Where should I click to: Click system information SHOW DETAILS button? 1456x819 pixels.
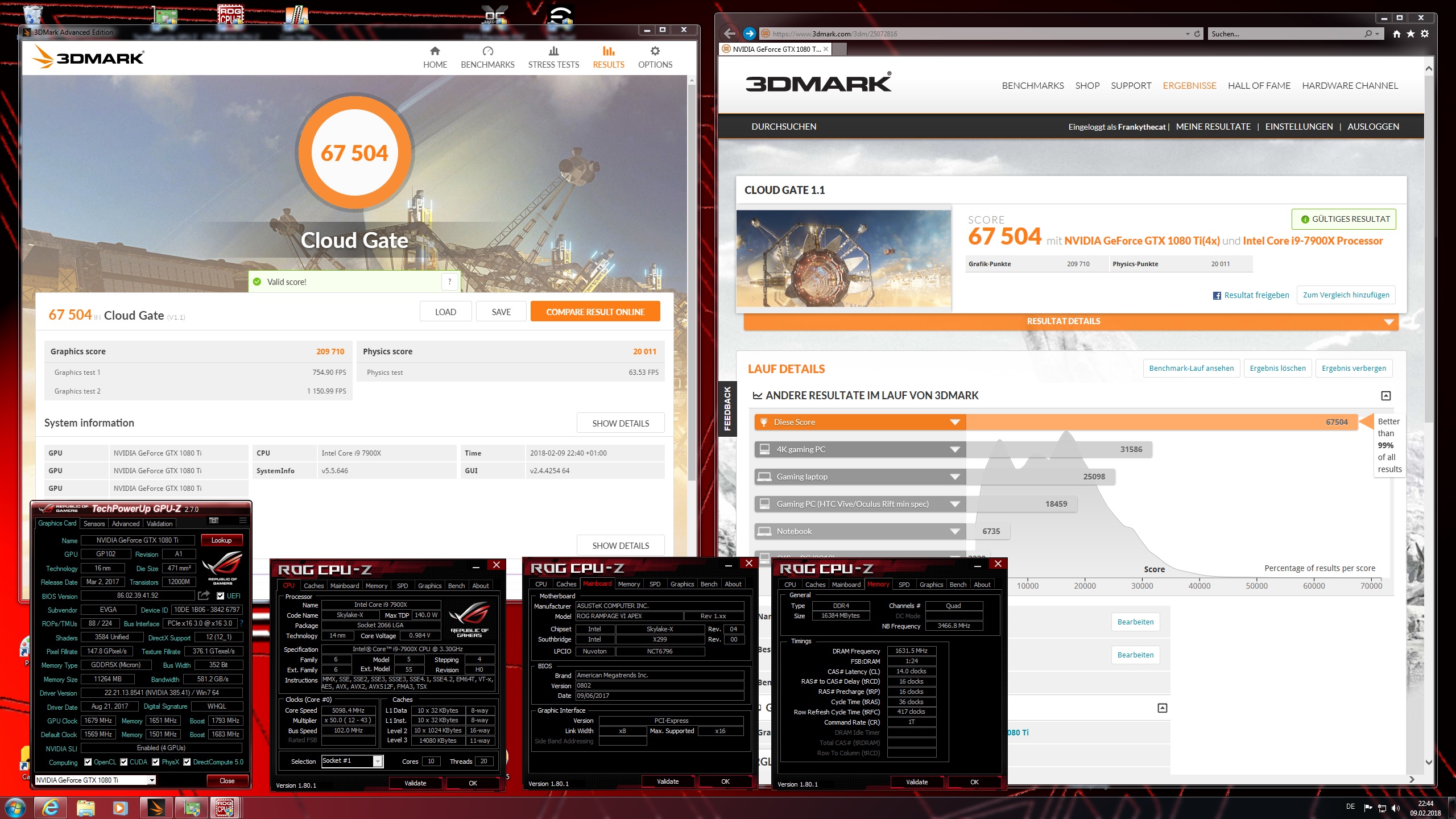(621, 423)
